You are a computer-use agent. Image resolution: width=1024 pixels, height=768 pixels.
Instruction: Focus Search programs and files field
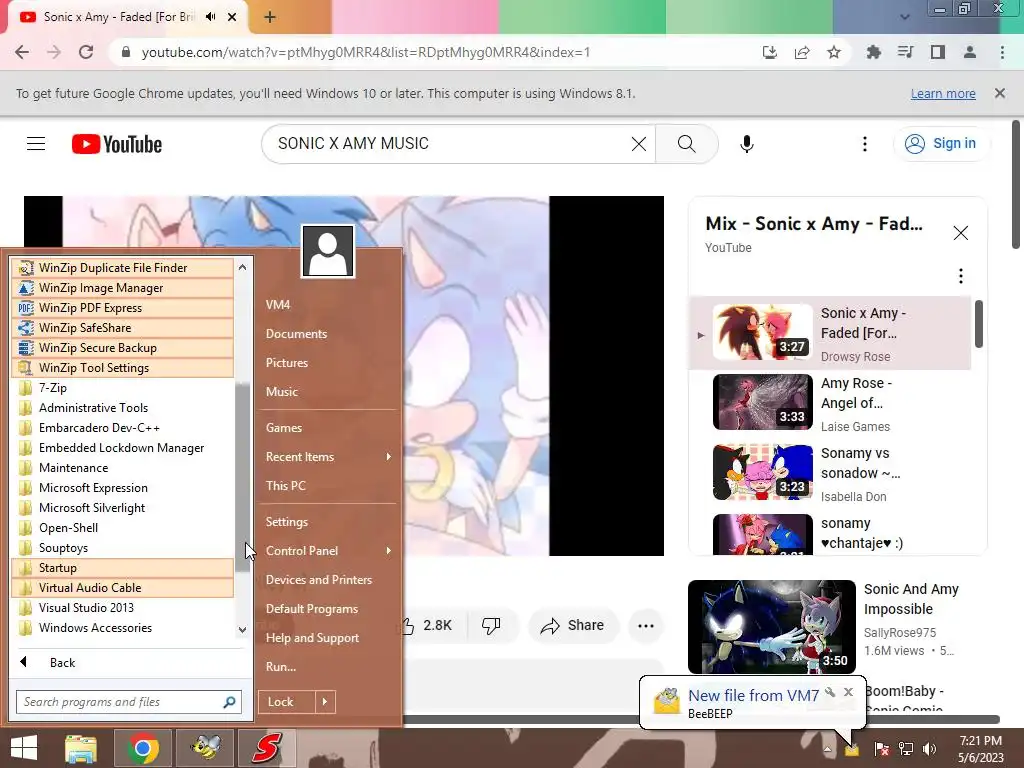point(129,702)
